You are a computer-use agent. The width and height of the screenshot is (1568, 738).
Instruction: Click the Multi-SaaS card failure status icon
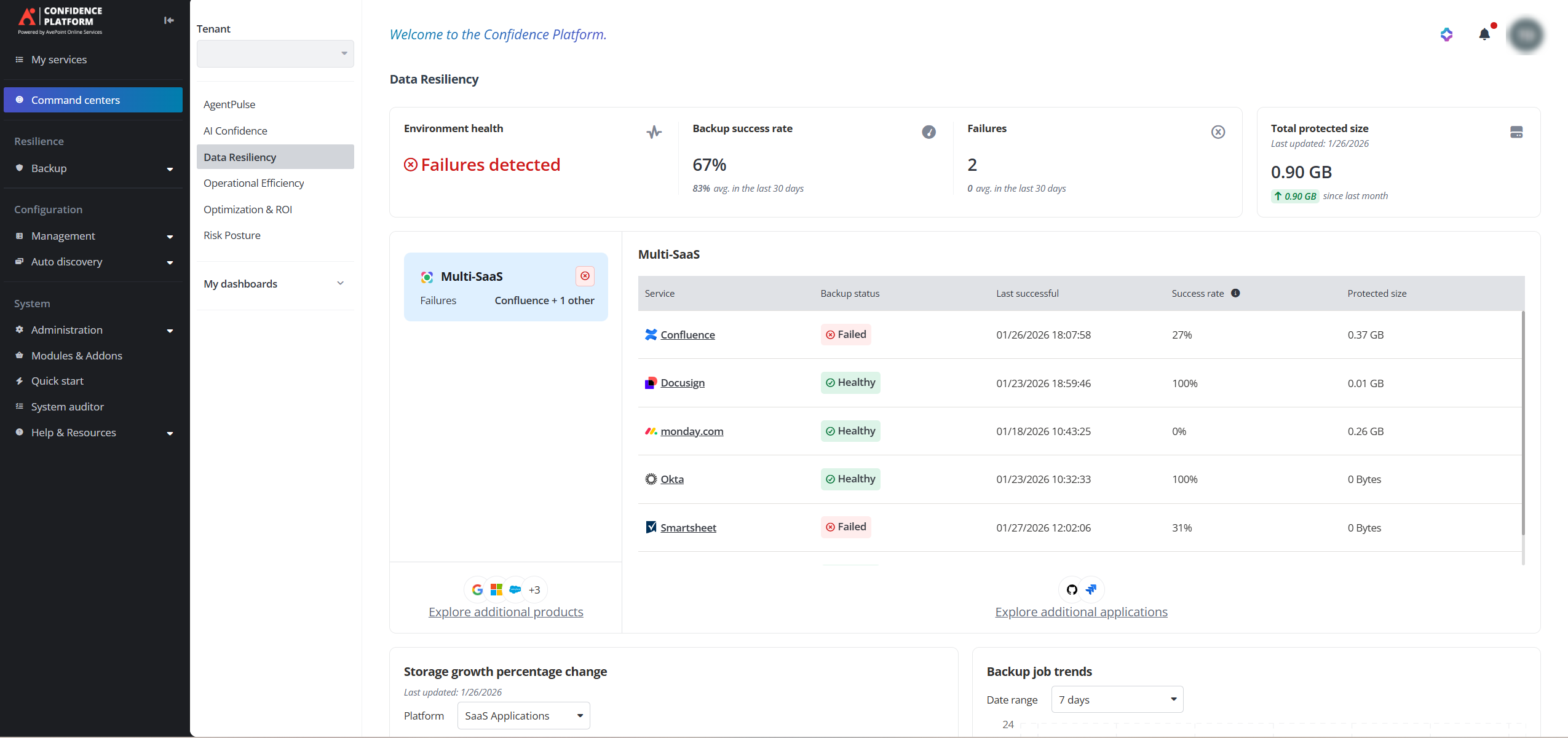(585, 277)
